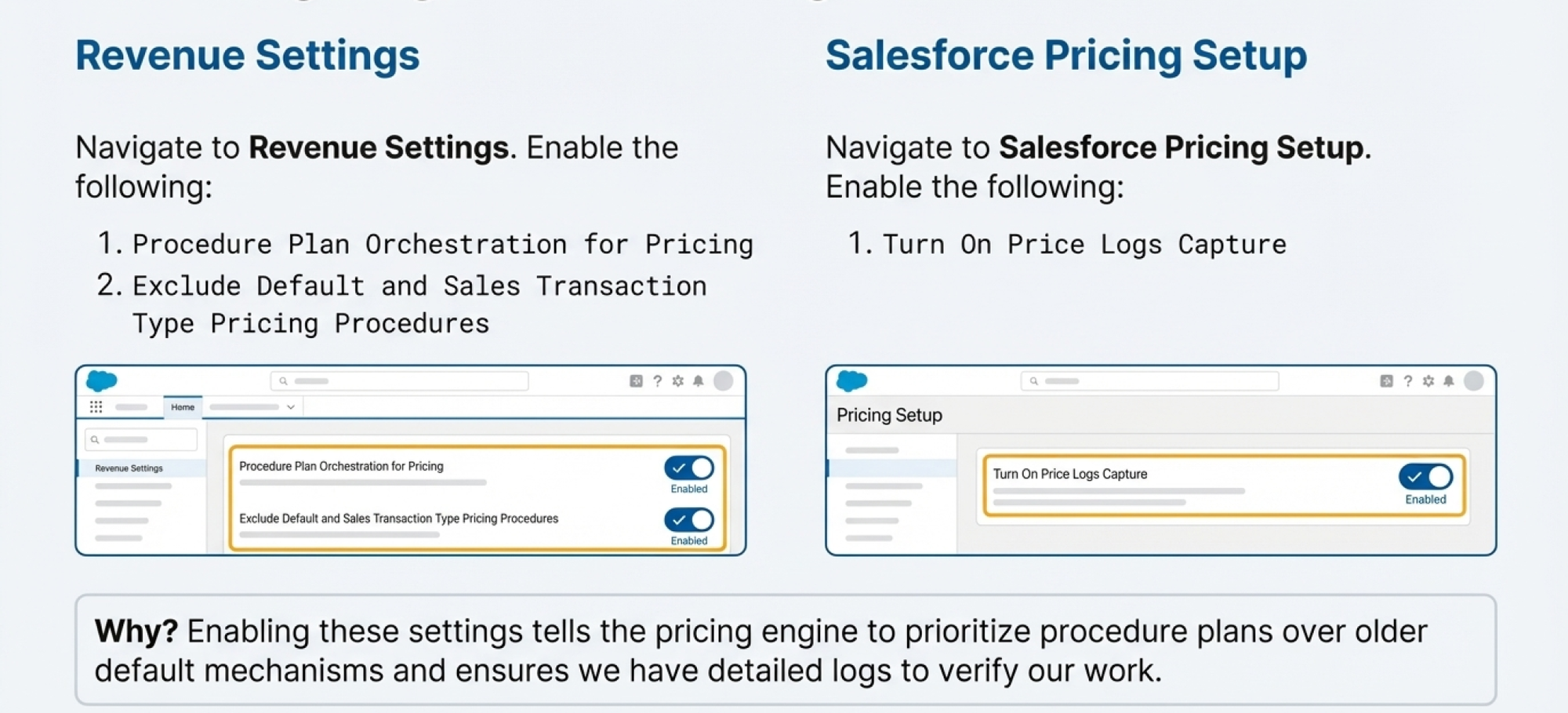Open setup gear in Revenue Settings window
The height and width of the screenshot is (713, 1568).
(x=677, y=381)
